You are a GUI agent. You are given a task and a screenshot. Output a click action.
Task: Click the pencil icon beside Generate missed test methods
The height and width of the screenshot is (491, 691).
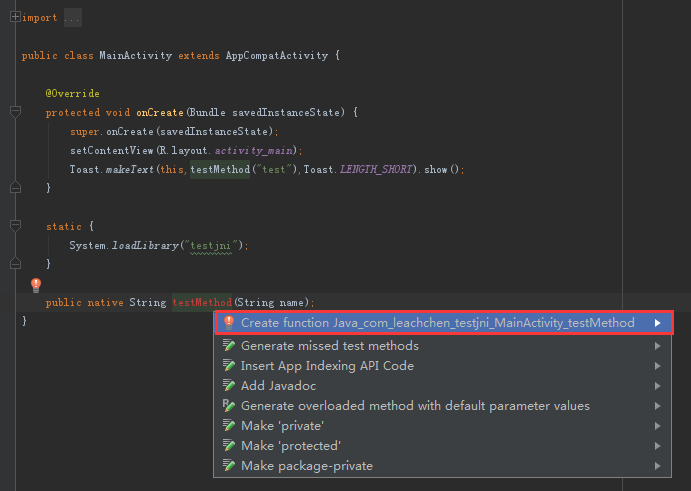[229, 346]
